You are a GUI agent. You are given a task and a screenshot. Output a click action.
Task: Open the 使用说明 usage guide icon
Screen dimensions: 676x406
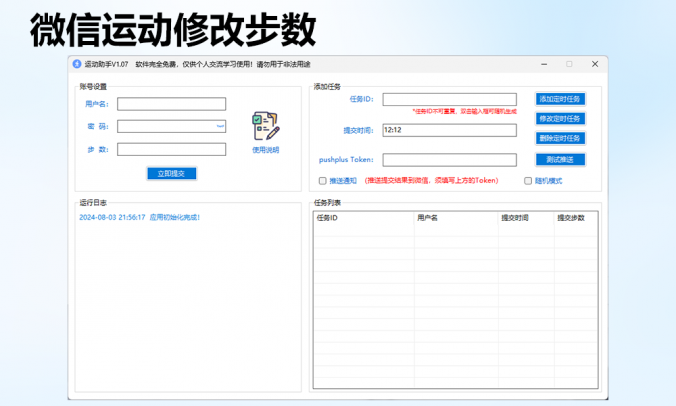tap(266, 126)
